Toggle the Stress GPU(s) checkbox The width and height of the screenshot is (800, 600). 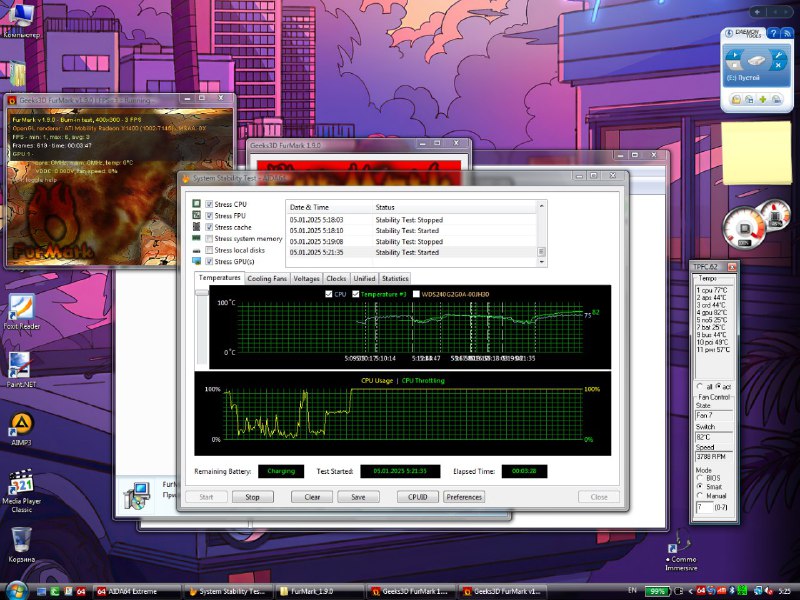click(209, 261)
